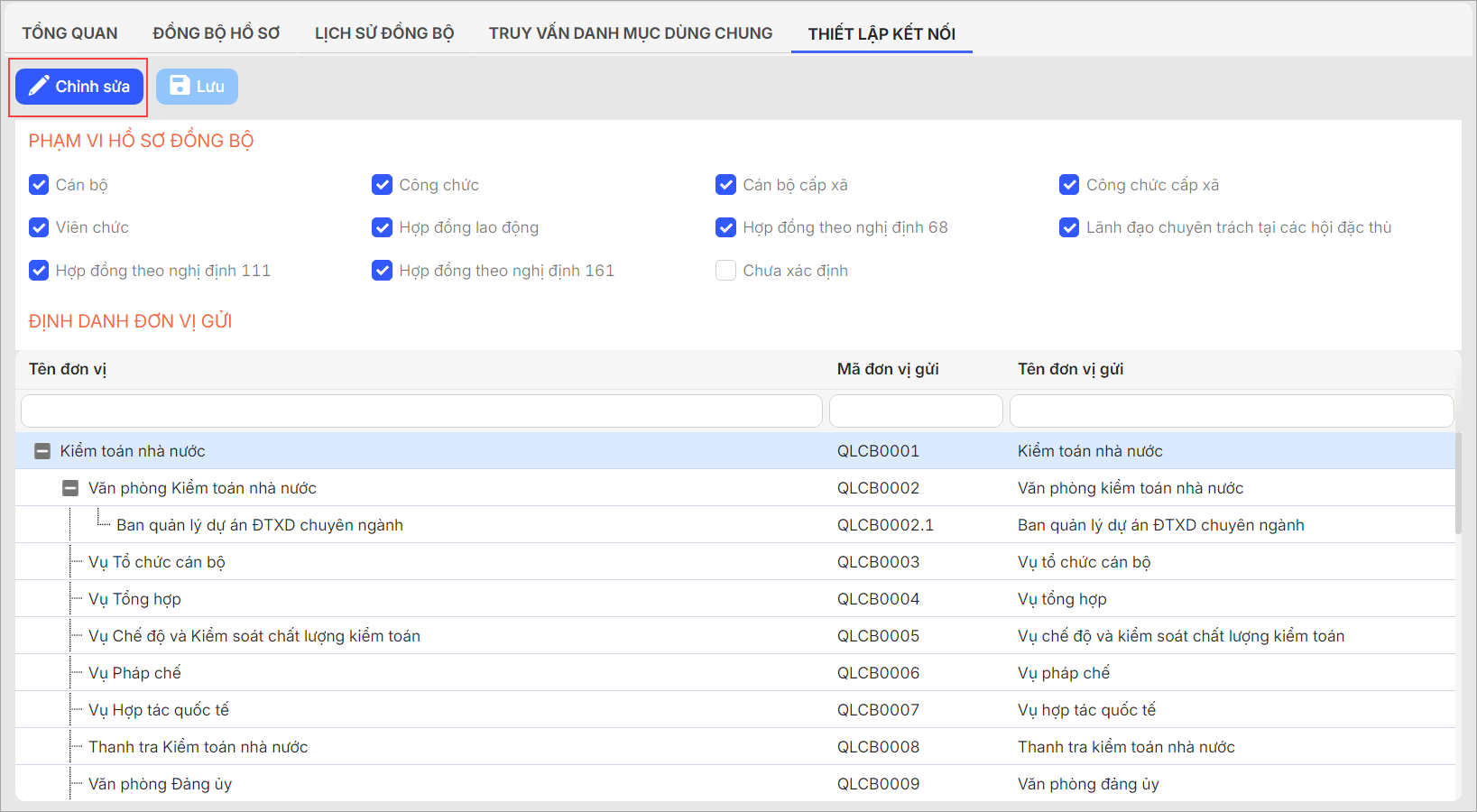Focus the Mã đơn vị gửi filter box
This screenshot has width=1477, height=812.
(916, 411)
